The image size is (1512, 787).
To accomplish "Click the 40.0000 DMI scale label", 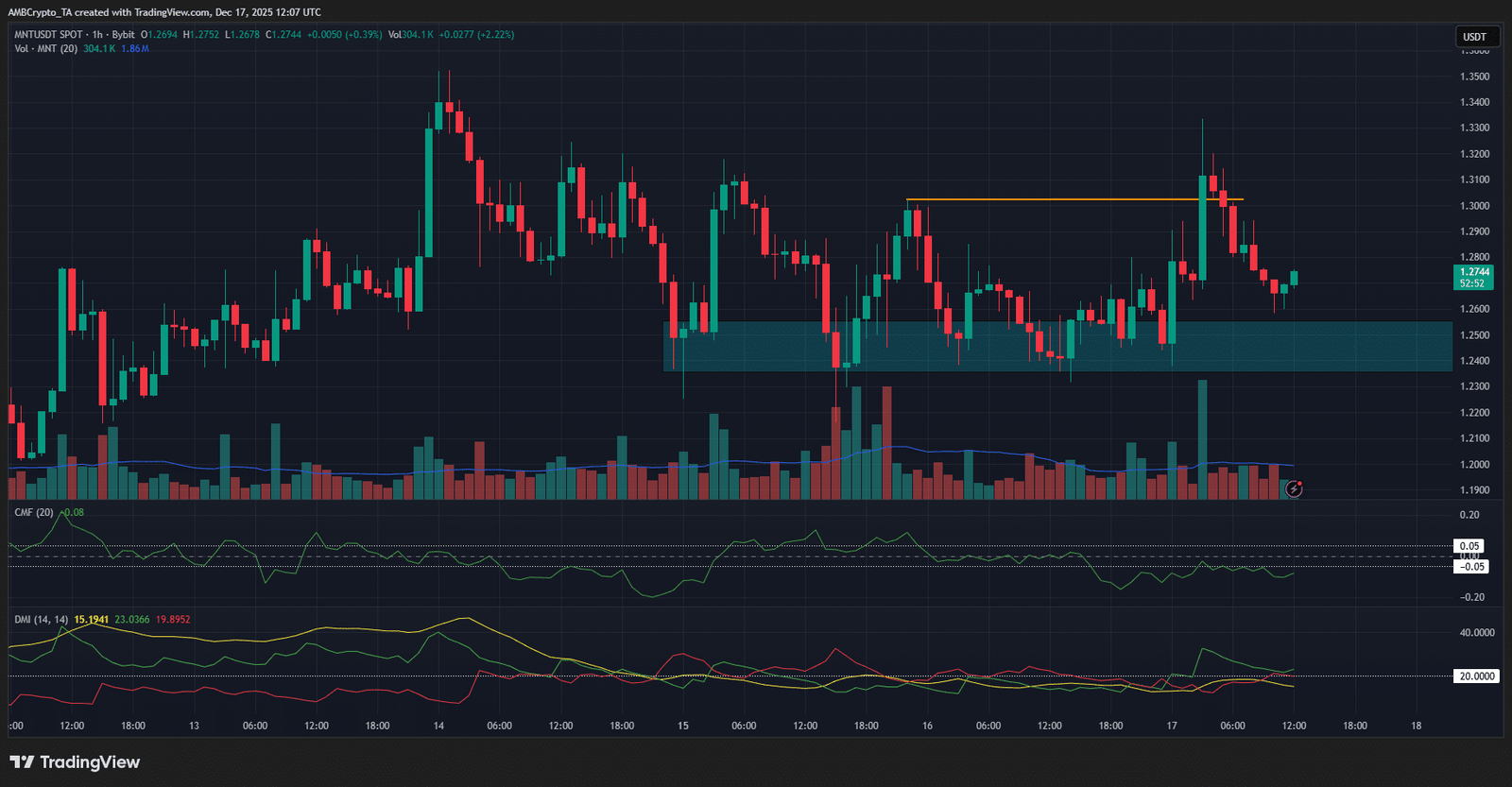I will click(x=1477, y=633).
